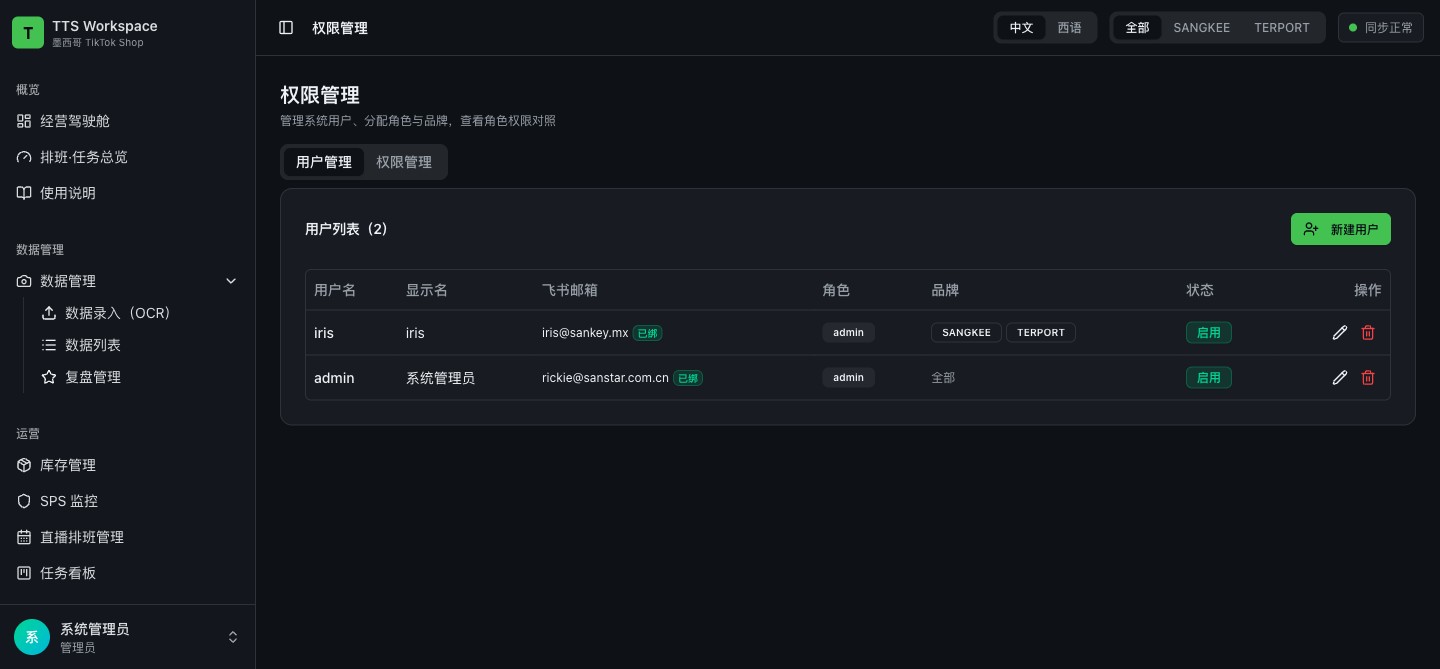The height and width of the screenshot is (669, 1440).
Task: Click the 权限管理 breadcrumb title in header
Action: point(340,28)
